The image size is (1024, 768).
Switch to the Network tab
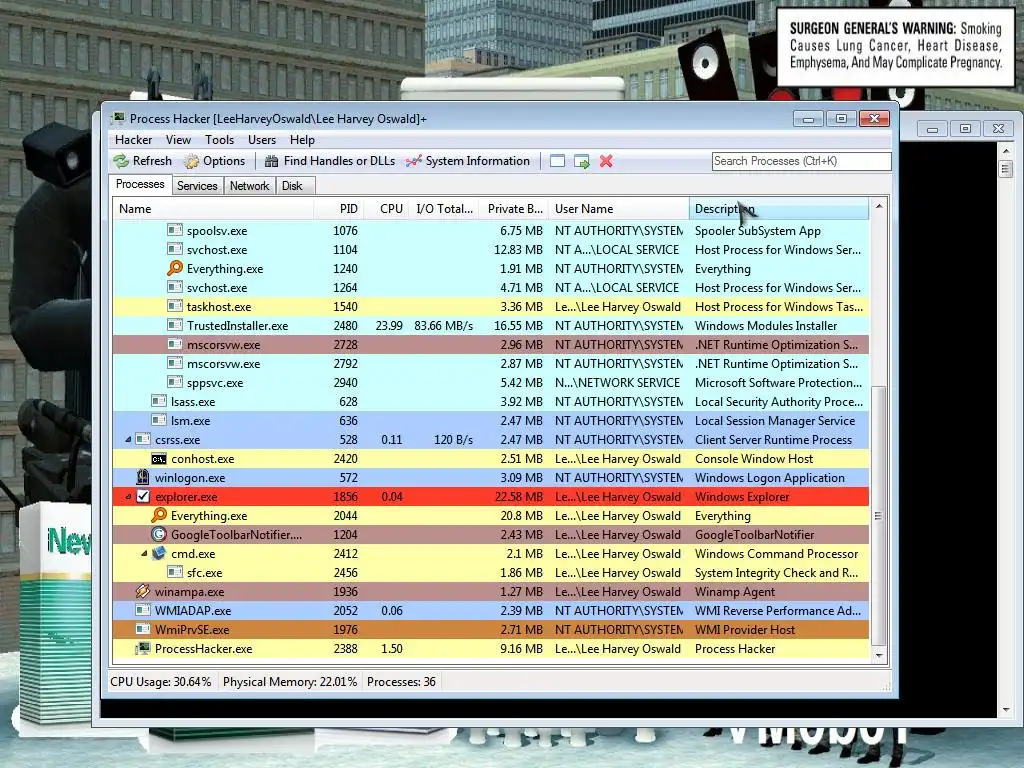249,186
